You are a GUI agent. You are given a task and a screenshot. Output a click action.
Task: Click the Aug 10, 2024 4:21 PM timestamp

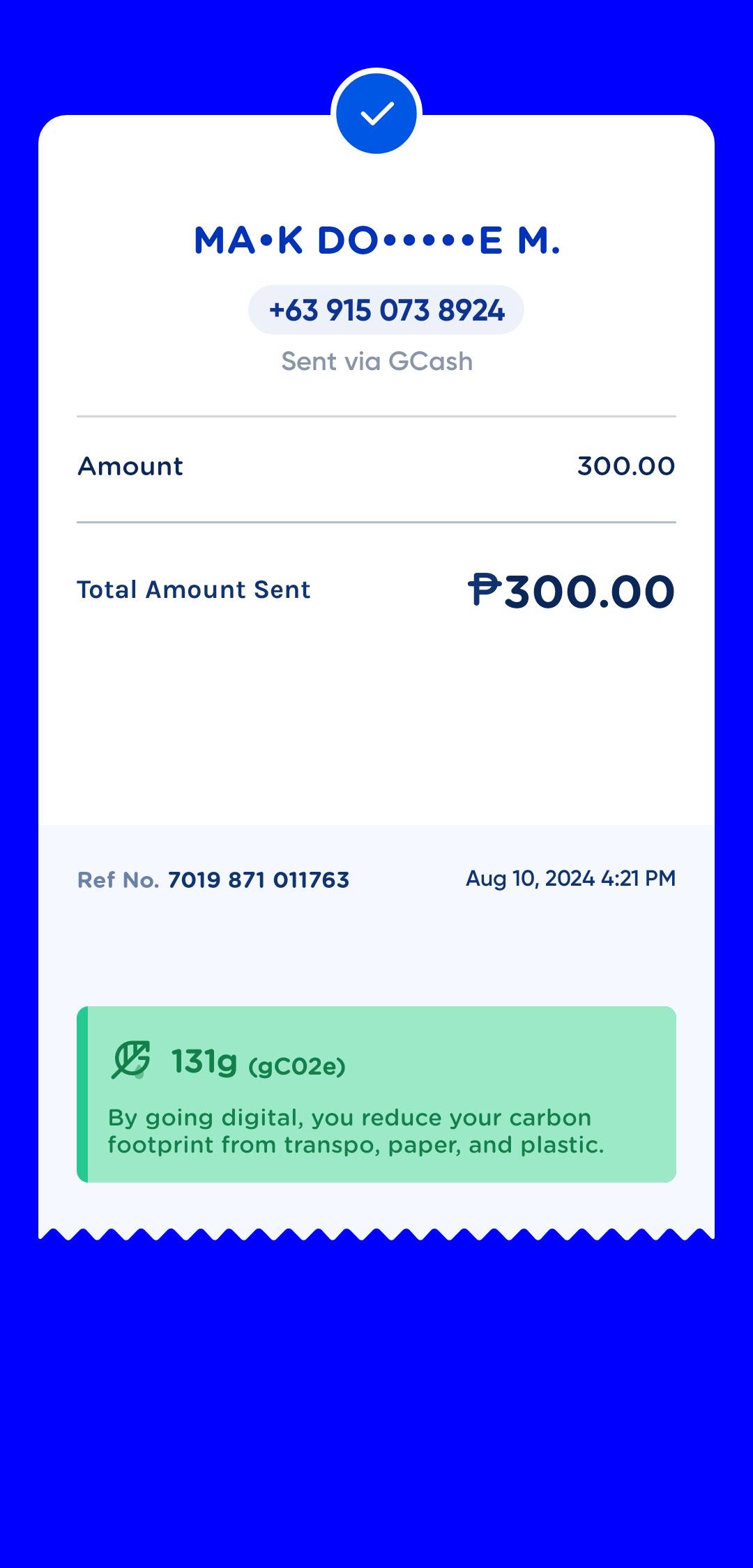click(570, 879)
